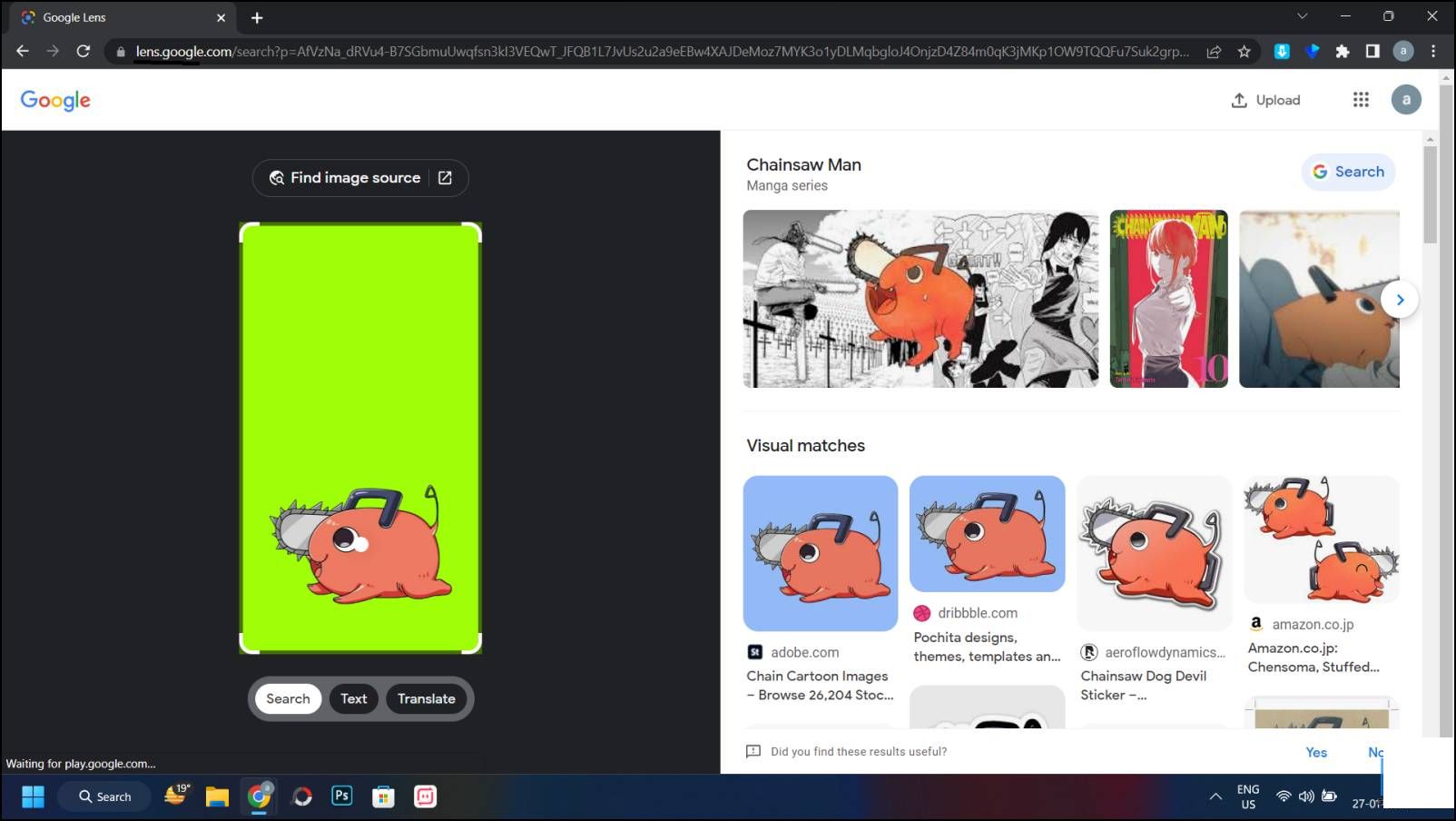
Task: Open Microsoft Store from the taskbar
Action: click(383, 796)
